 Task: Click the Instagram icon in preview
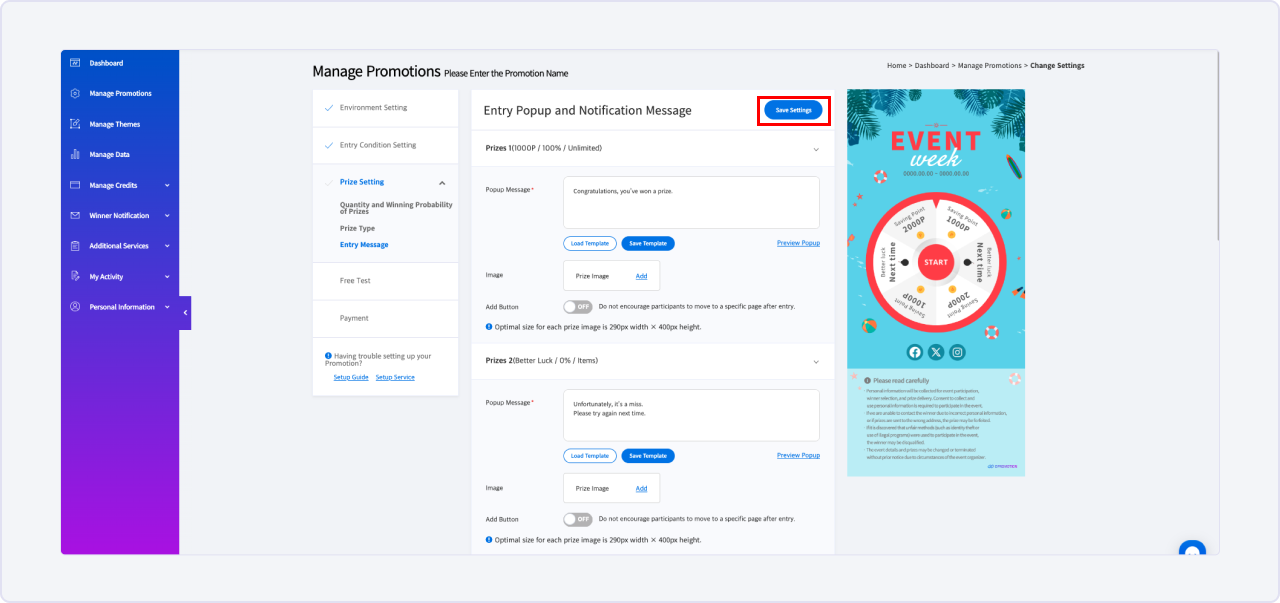(957, 352)
